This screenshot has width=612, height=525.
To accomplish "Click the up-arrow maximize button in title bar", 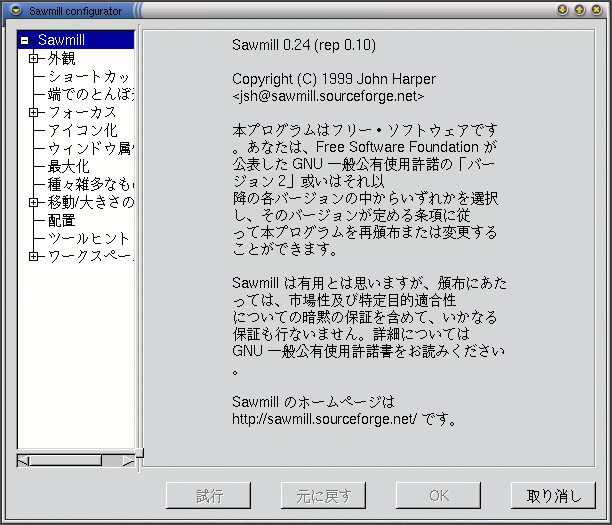I will [x=580, y=10].
